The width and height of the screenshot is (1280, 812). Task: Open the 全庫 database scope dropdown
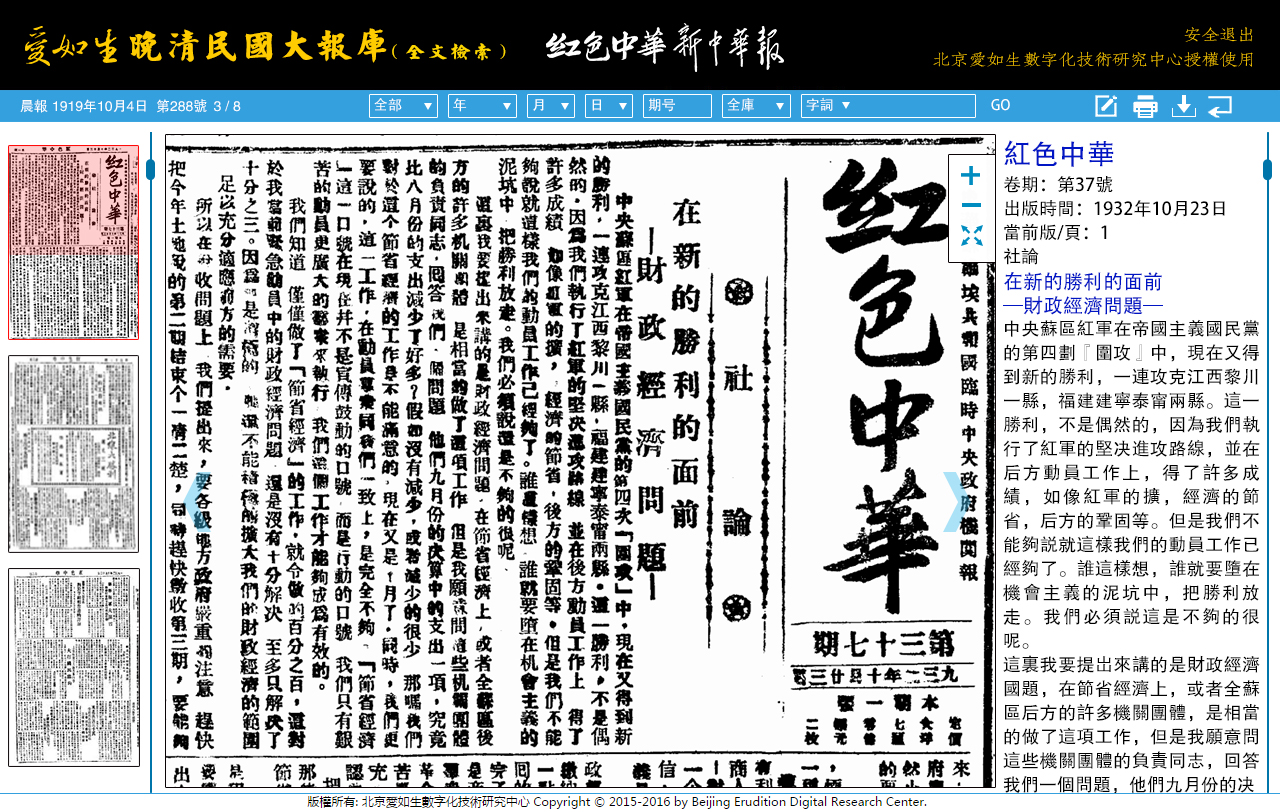coord(756,104)
